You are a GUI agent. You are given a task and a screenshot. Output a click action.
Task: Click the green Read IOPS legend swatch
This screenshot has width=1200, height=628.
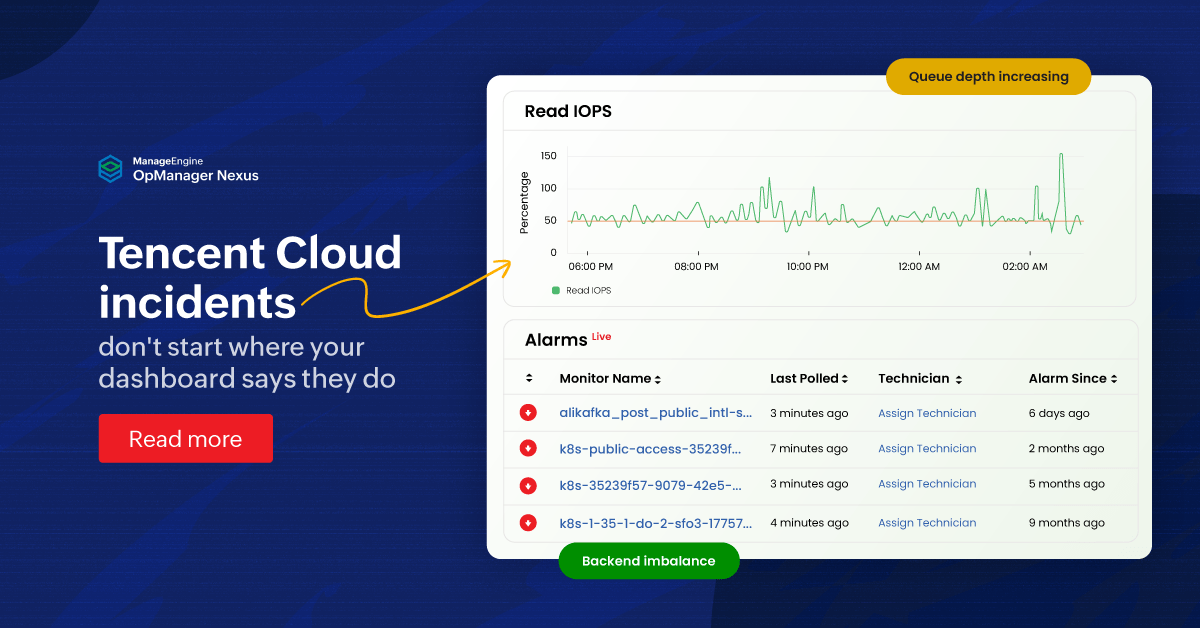click(556, 290)
